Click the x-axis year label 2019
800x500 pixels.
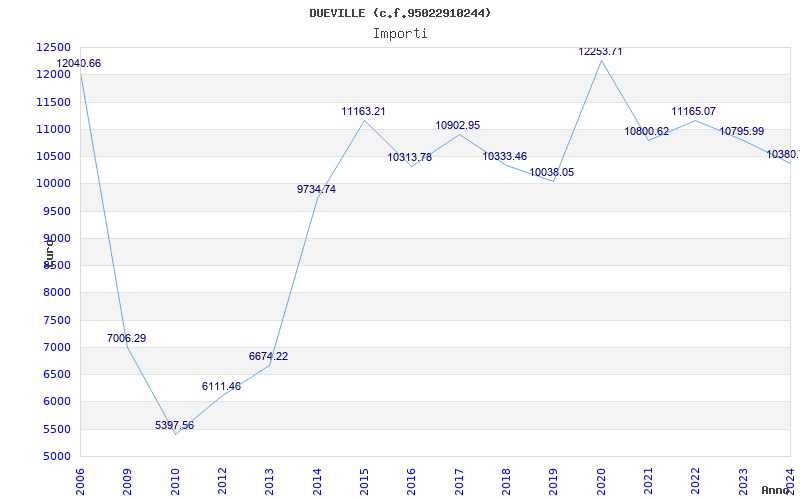click(554, 482)
